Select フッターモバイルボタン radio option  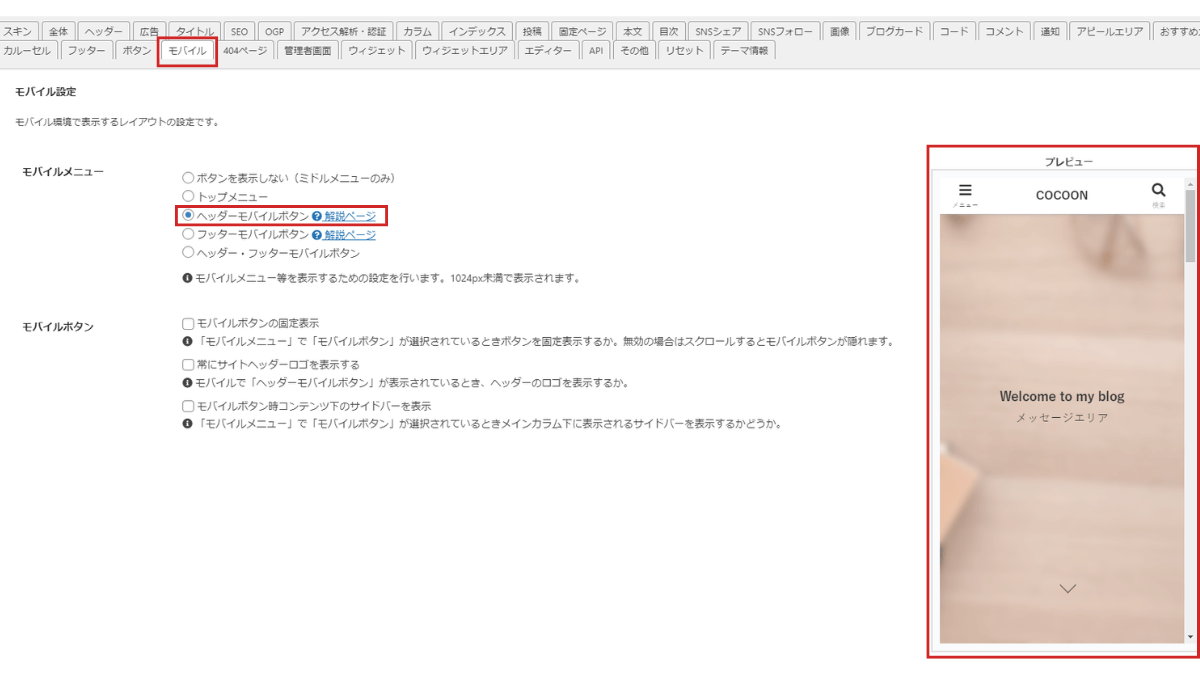[x=188, y=235]
